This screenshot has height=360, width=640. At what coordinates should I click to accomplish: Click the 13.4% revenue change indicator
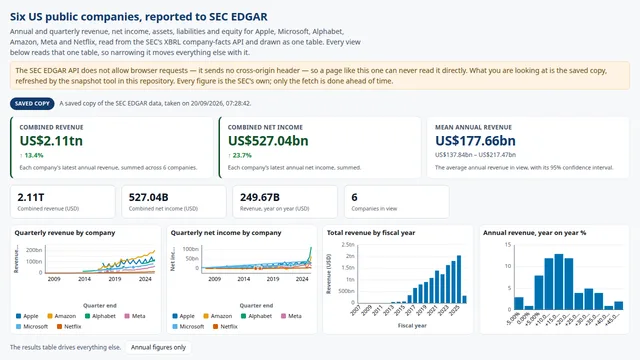31,156
